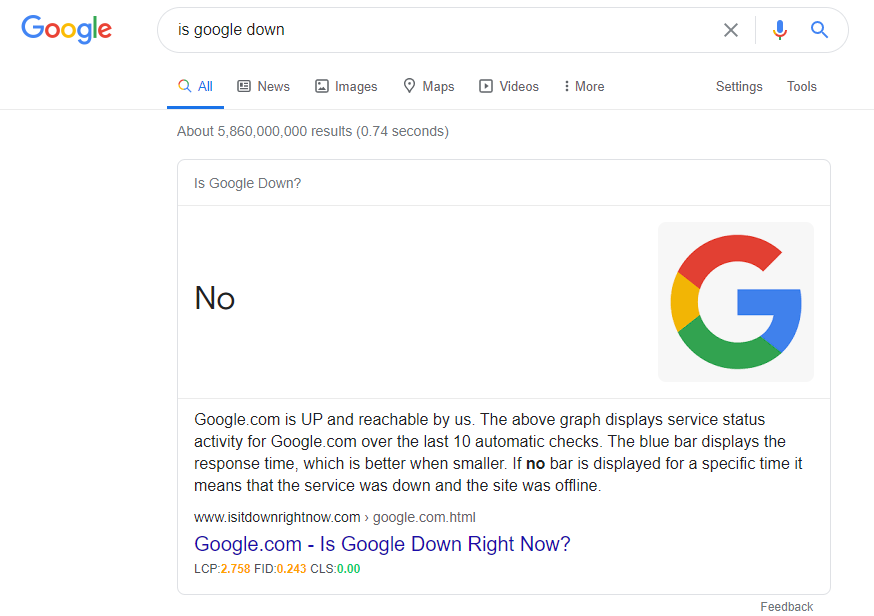
Task: Click the CLS value 0.00
Action: click(x=348, y=569)
